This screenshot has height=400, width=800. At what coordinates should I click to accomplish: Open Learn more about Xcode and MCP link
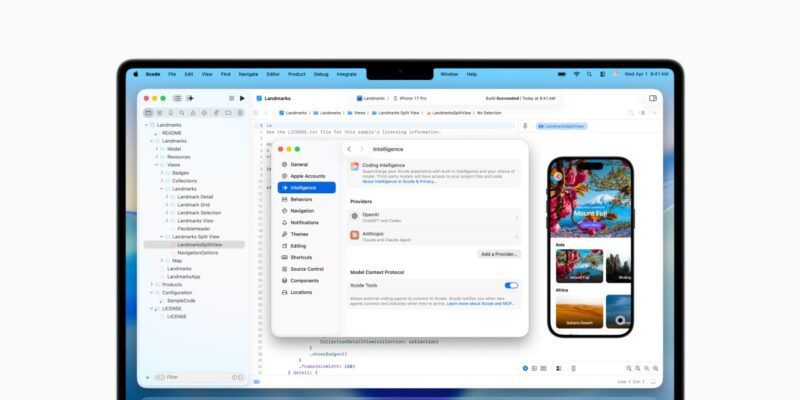click(x=481, y=304)
